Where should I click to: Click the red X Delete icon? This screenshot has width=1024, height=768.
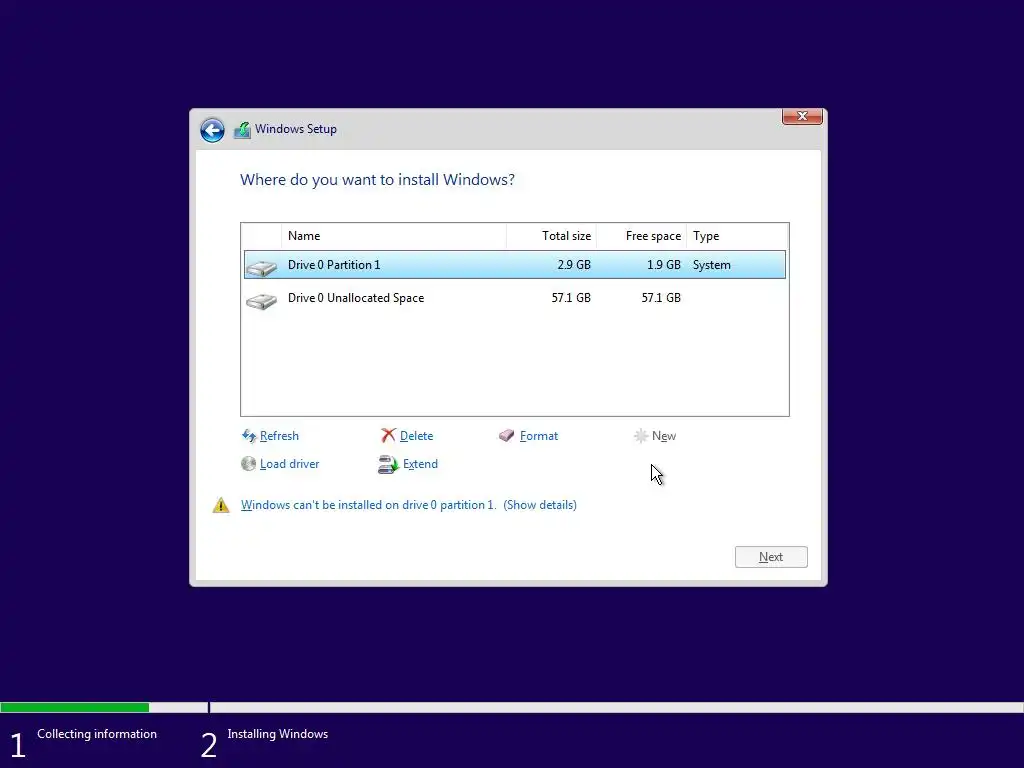(x=389, y=436)
